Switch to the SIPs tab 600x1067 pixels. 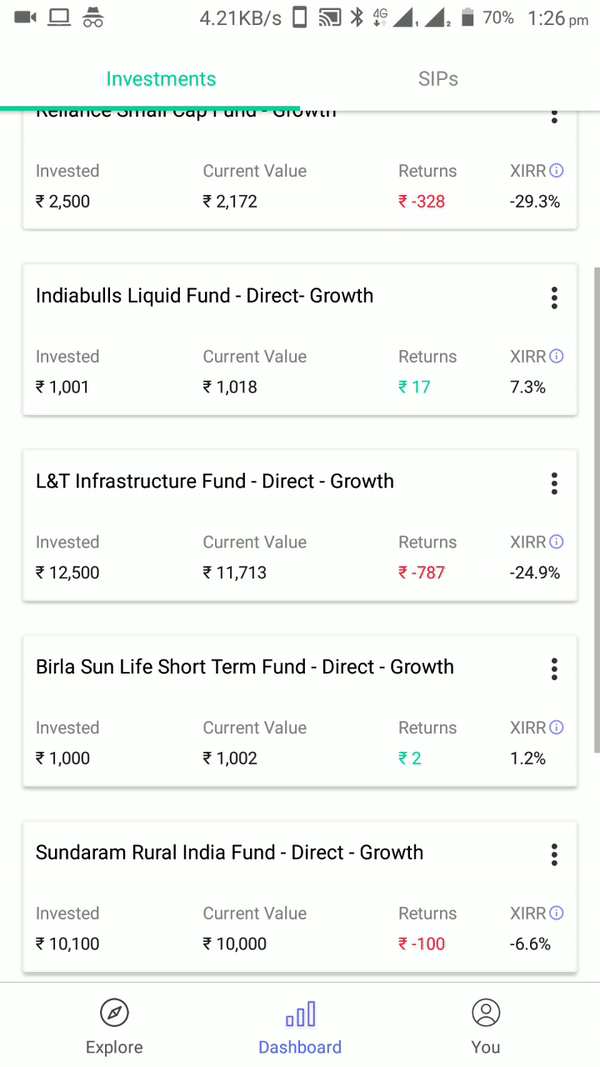[x=437, y=78]
